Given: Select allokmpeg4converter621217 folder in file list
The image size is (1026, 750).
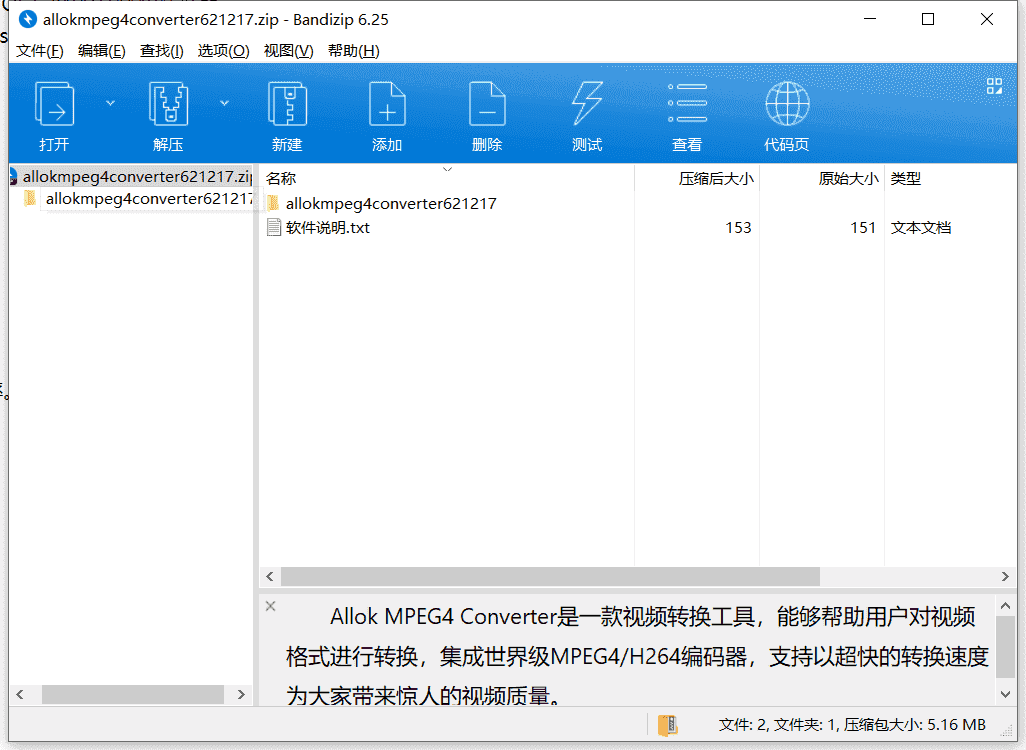Looking at the screenshot, I should pos(391,204).
